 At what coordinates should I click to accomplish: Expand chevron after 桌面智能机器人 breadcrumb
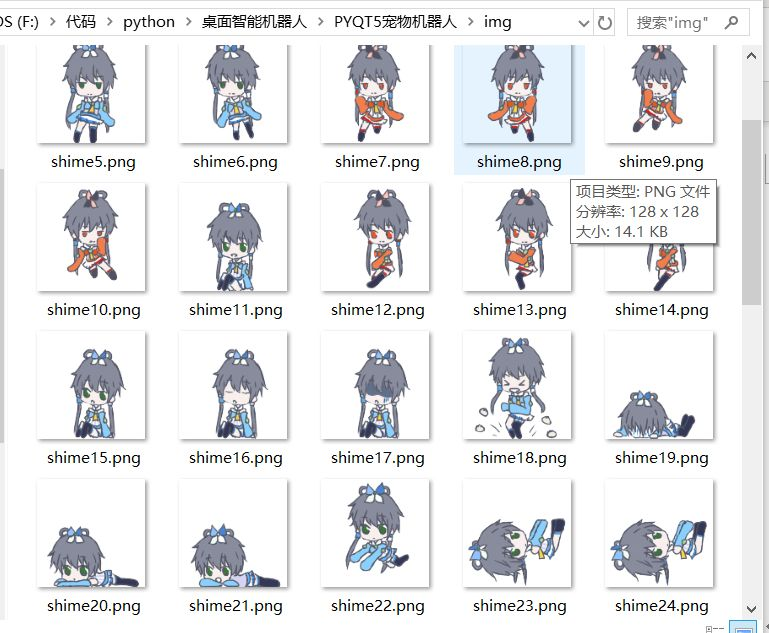pos(321,22)
